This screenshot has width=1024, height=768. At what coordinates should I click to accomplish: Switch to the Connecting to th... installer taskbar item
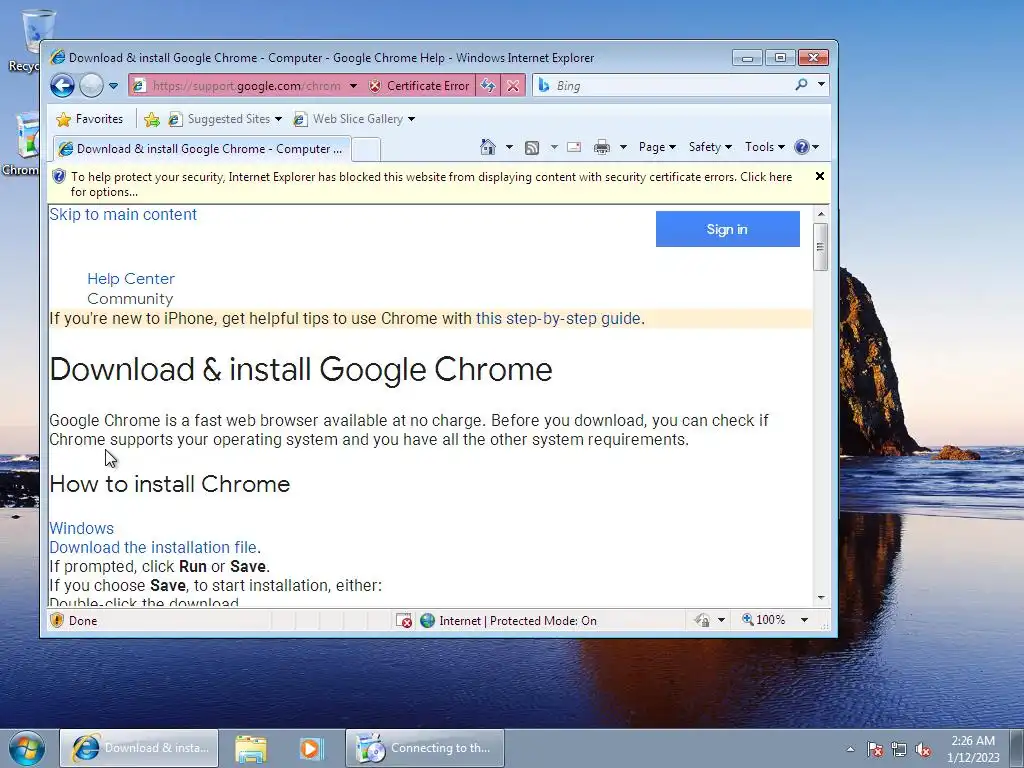coord(424,748)
